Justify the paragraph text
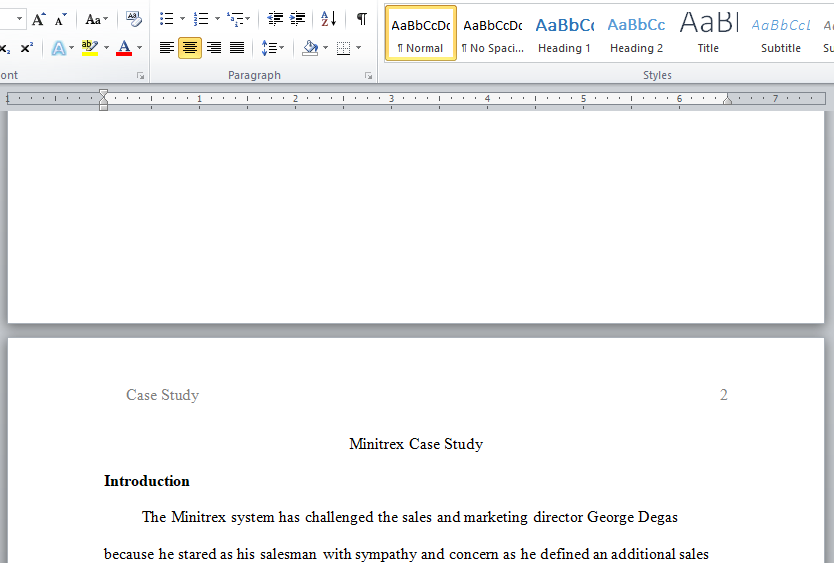Image resolution: width=834 pixels, height=563 pixels. coord(237,48)
